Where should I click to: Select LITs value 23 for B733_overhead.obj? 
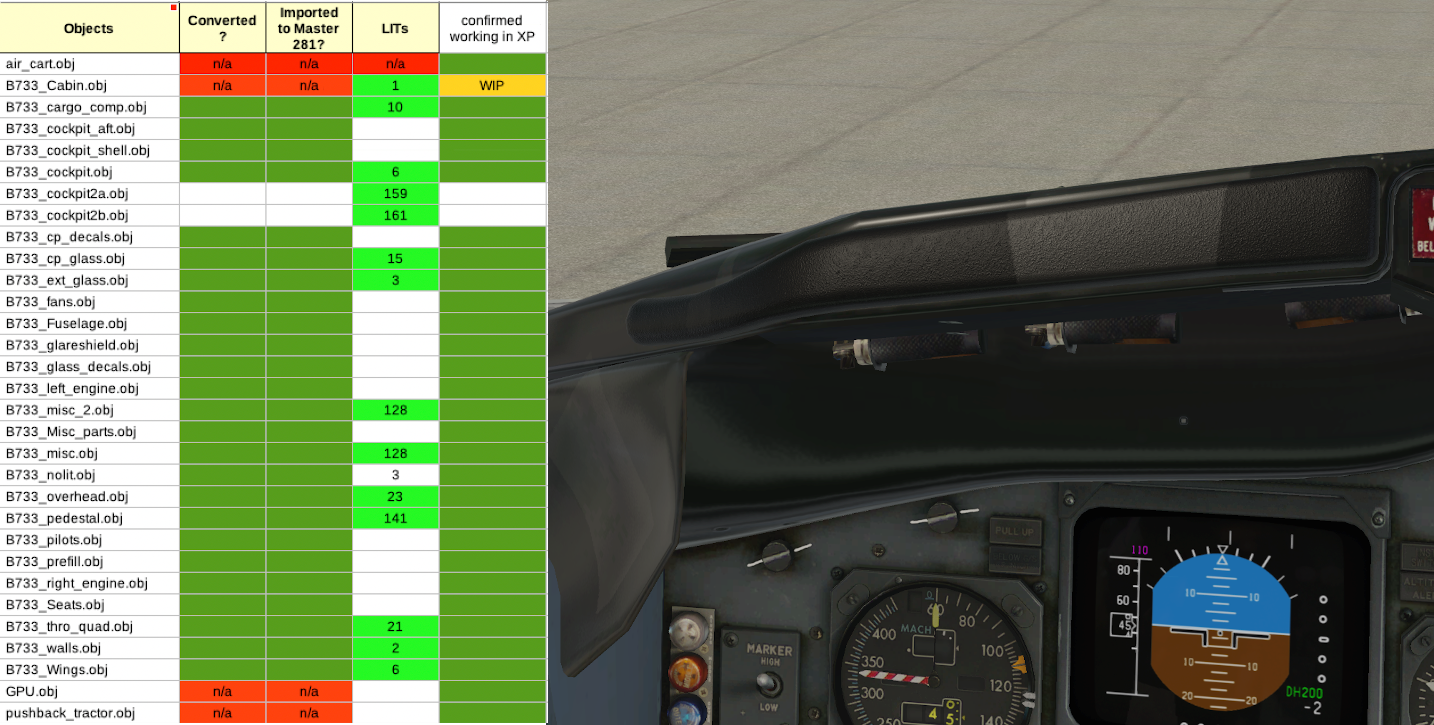[x=395, y=497]
